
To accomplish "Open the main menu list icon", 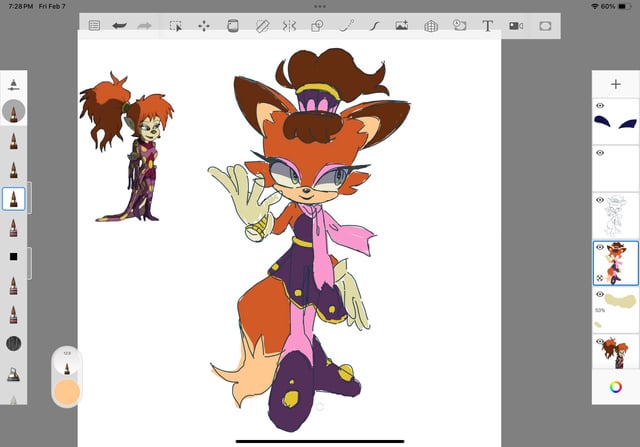I will (94, 26).
